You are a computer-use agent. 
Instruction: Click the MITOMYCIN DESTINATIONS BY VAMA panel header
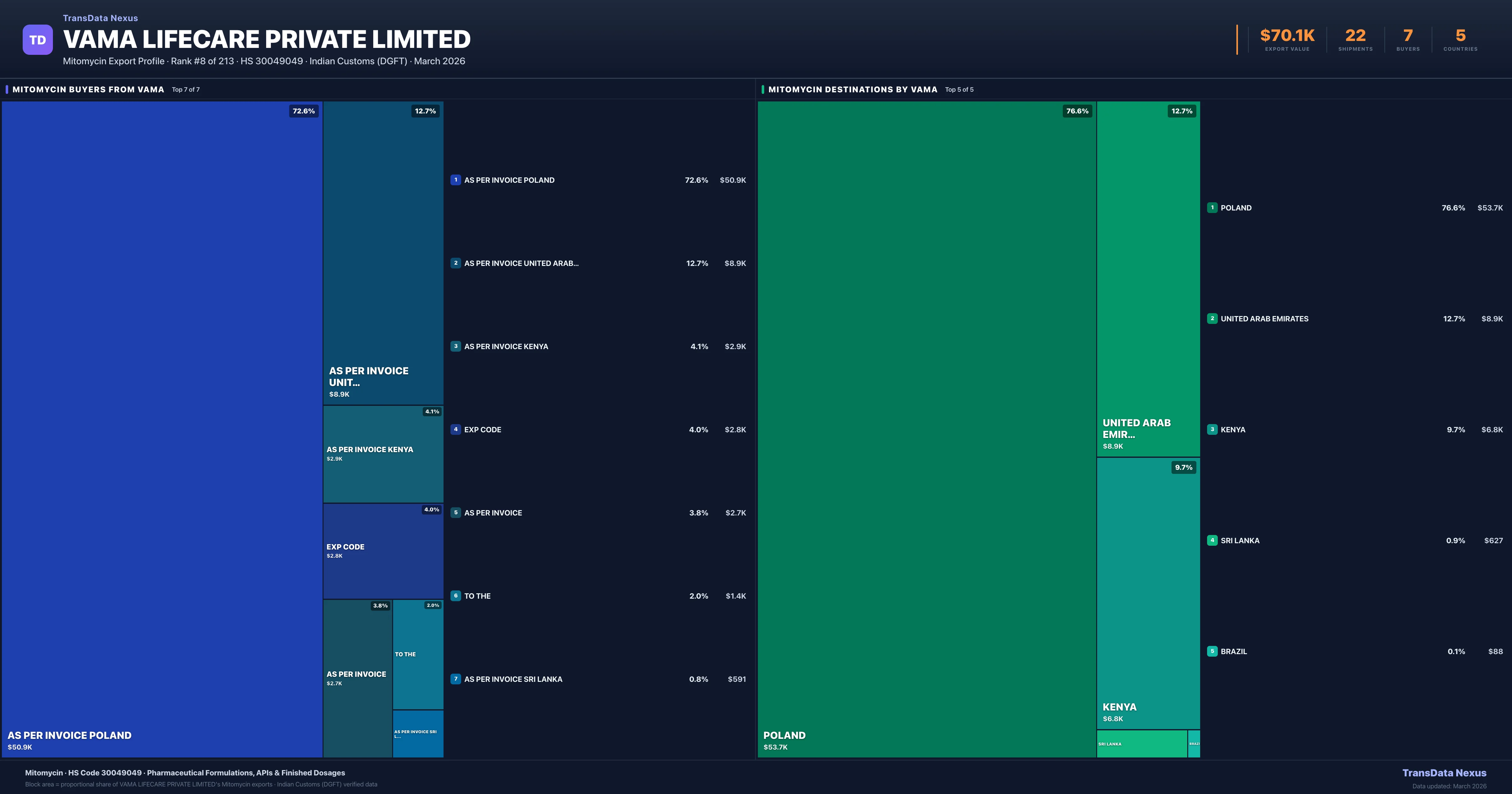tap(852, 89)
